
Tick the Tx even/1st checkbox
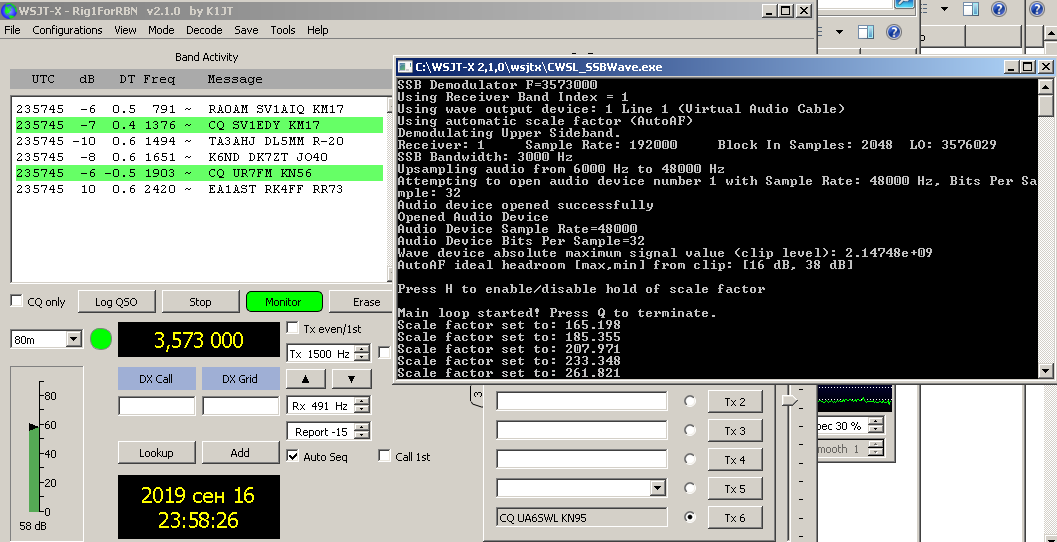(x=293, y=328)
